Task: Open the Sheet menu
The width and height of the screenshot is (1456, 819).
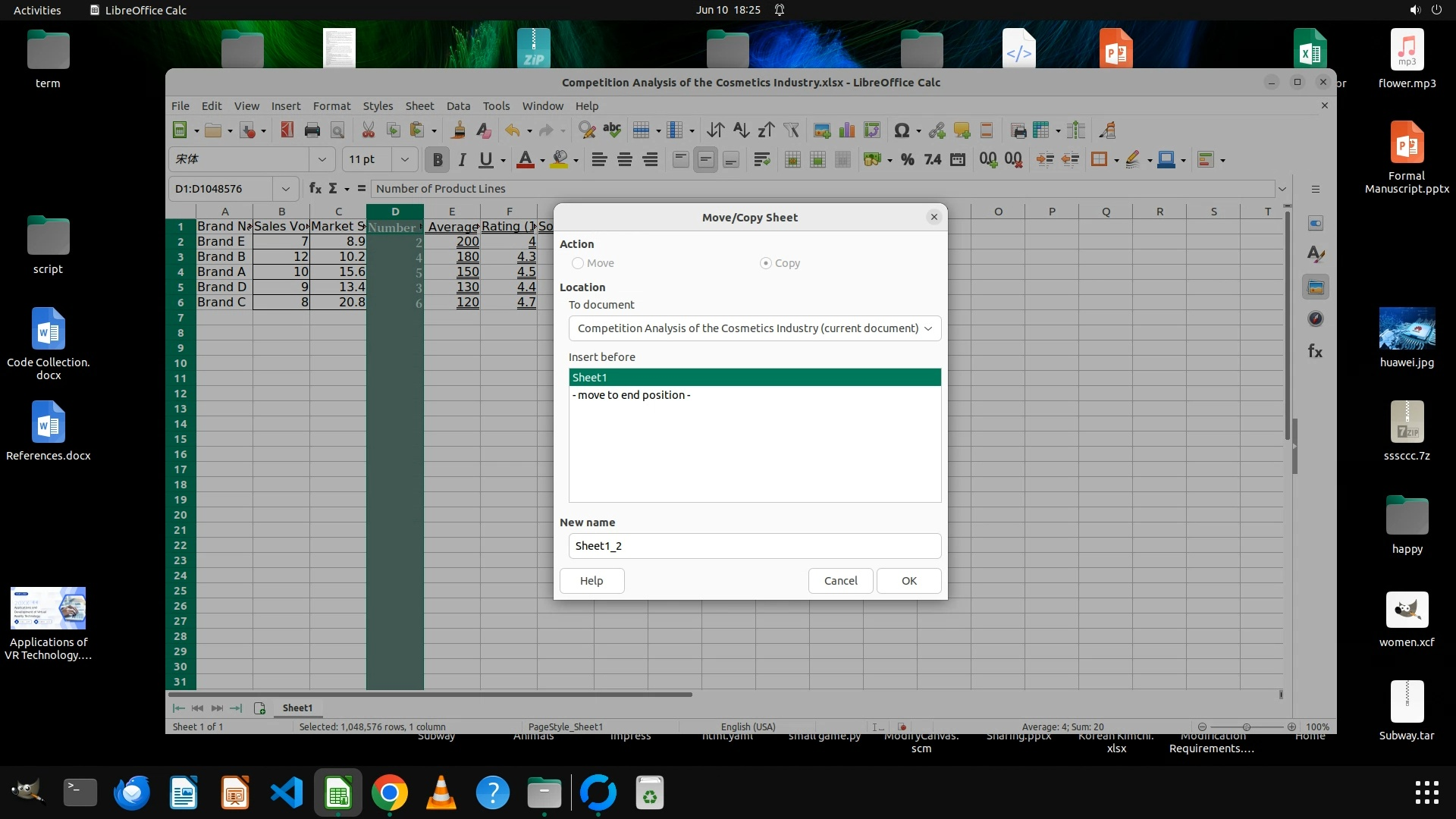Action: pyautogui.click(x=419, y=106)
